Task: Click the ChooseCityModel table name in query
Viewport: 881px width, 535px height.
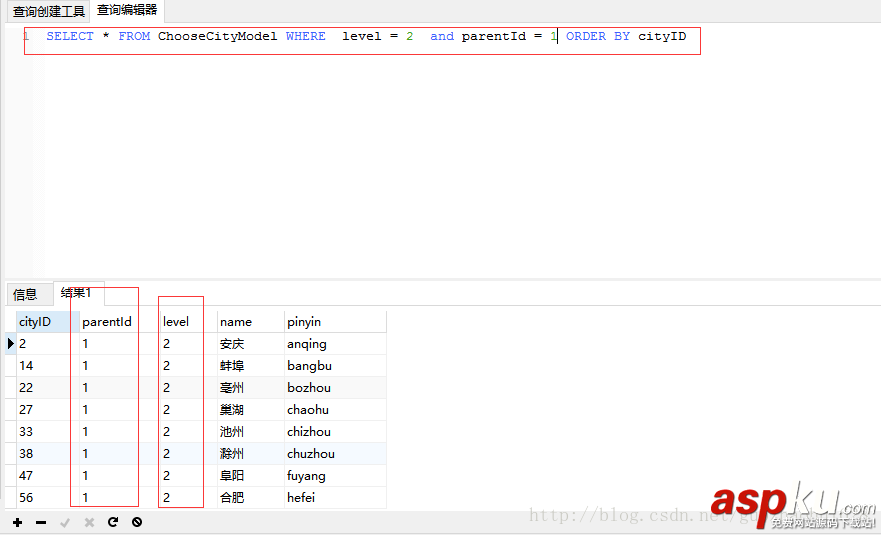Action: [217, 37]
